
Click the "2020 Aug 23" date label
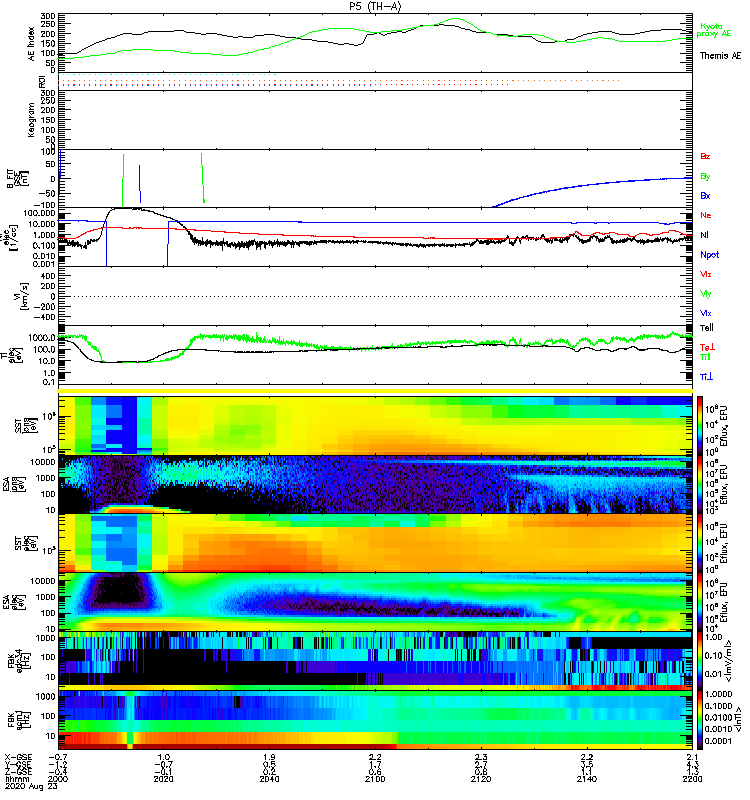31,786
